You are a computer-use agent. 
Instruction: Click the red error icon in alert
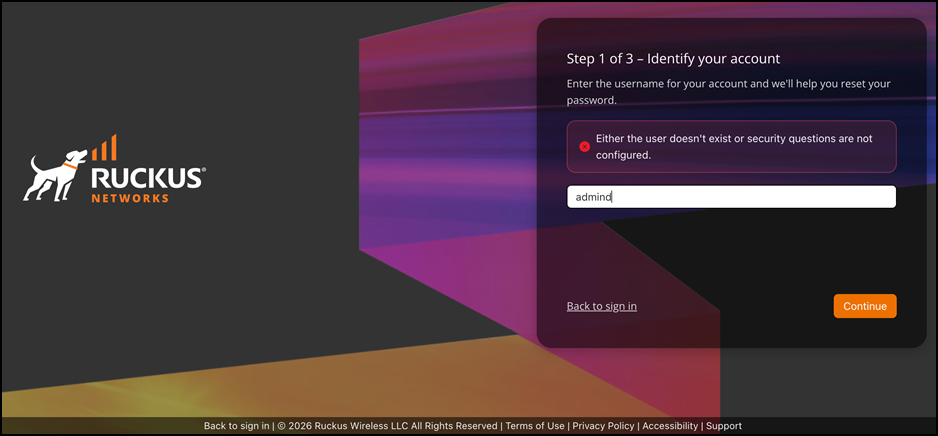click(x=584, y=147)
